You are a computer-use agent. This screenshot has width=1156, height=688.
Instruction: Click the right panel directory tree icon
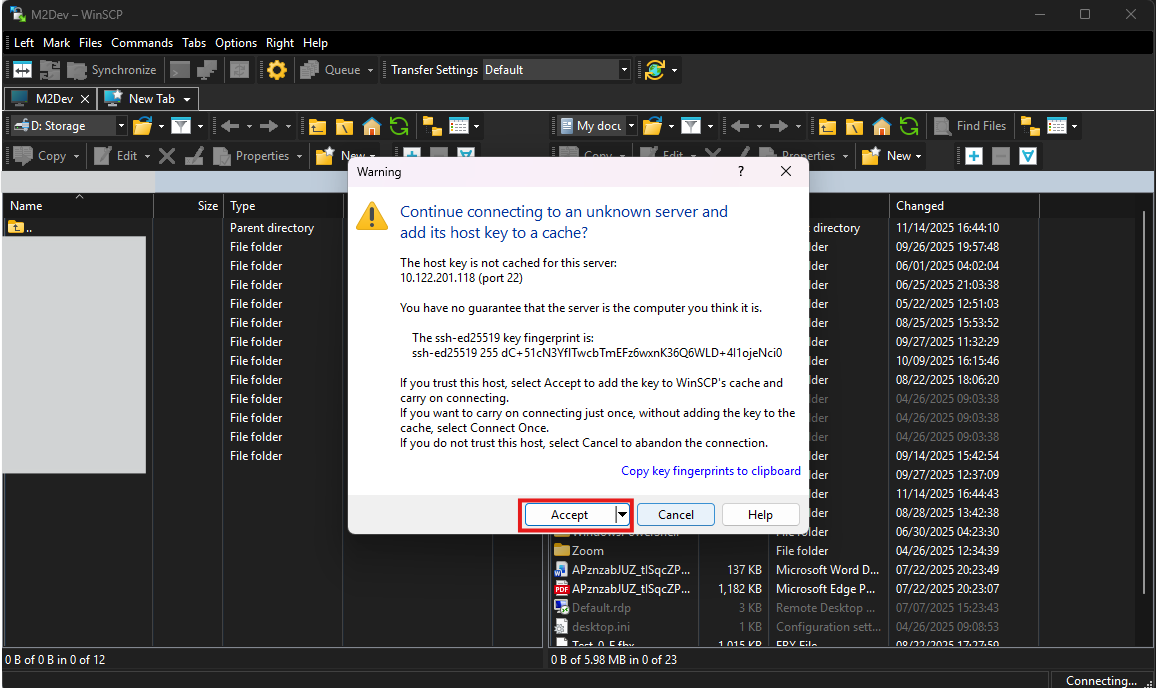pyautogui.click(x=1029, y=126)
